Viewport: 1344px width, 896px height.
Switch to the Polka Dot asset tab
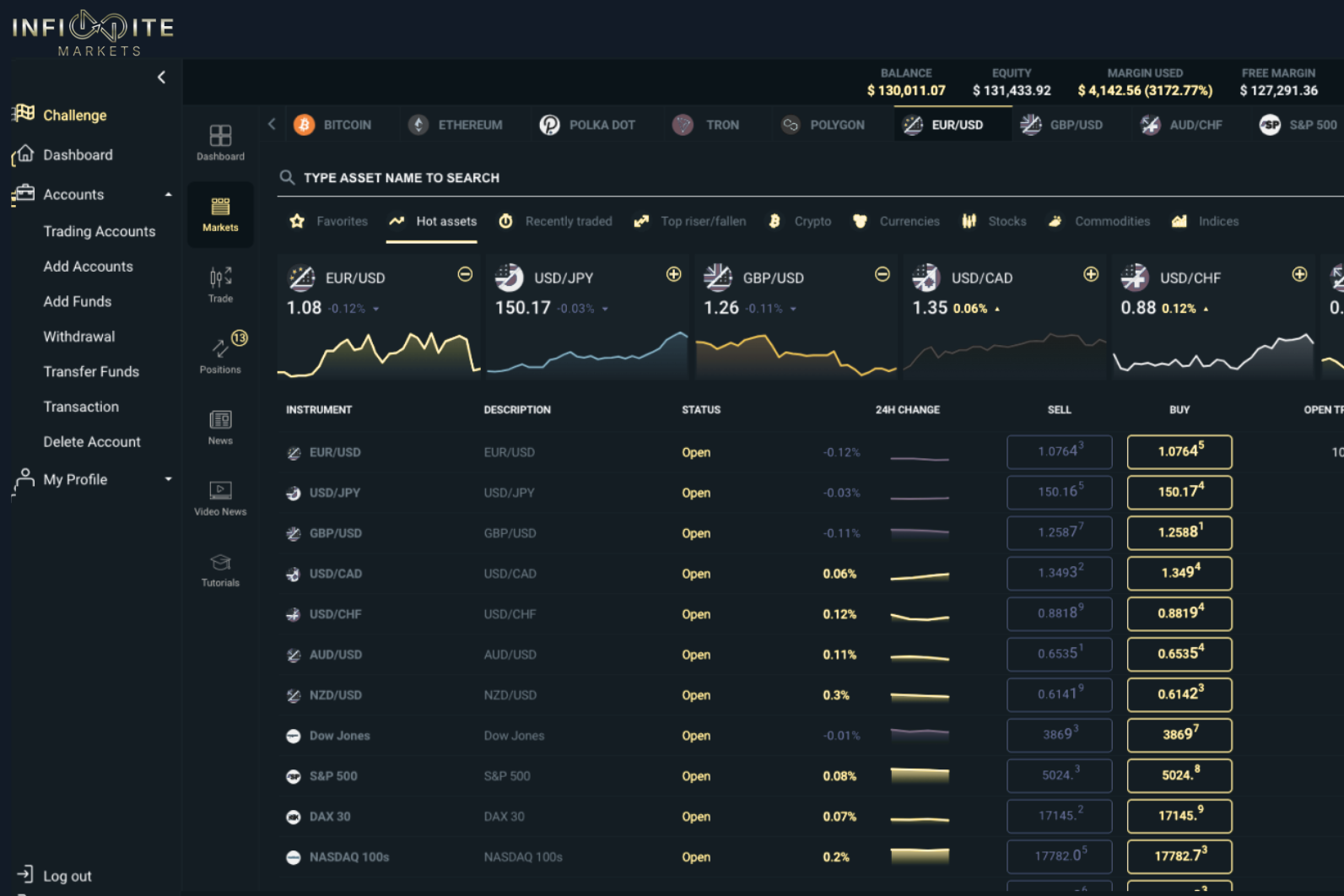pyautogui.click(x=587, y=125)
